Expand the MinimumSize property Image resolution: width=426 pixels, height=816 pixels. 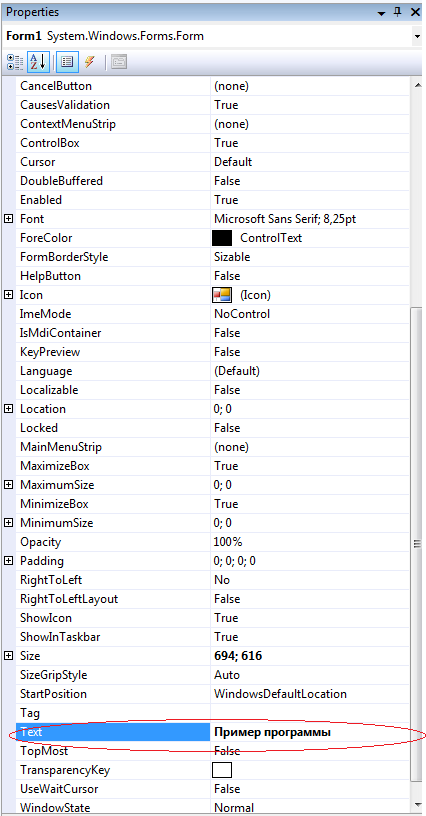coord(8,523)
